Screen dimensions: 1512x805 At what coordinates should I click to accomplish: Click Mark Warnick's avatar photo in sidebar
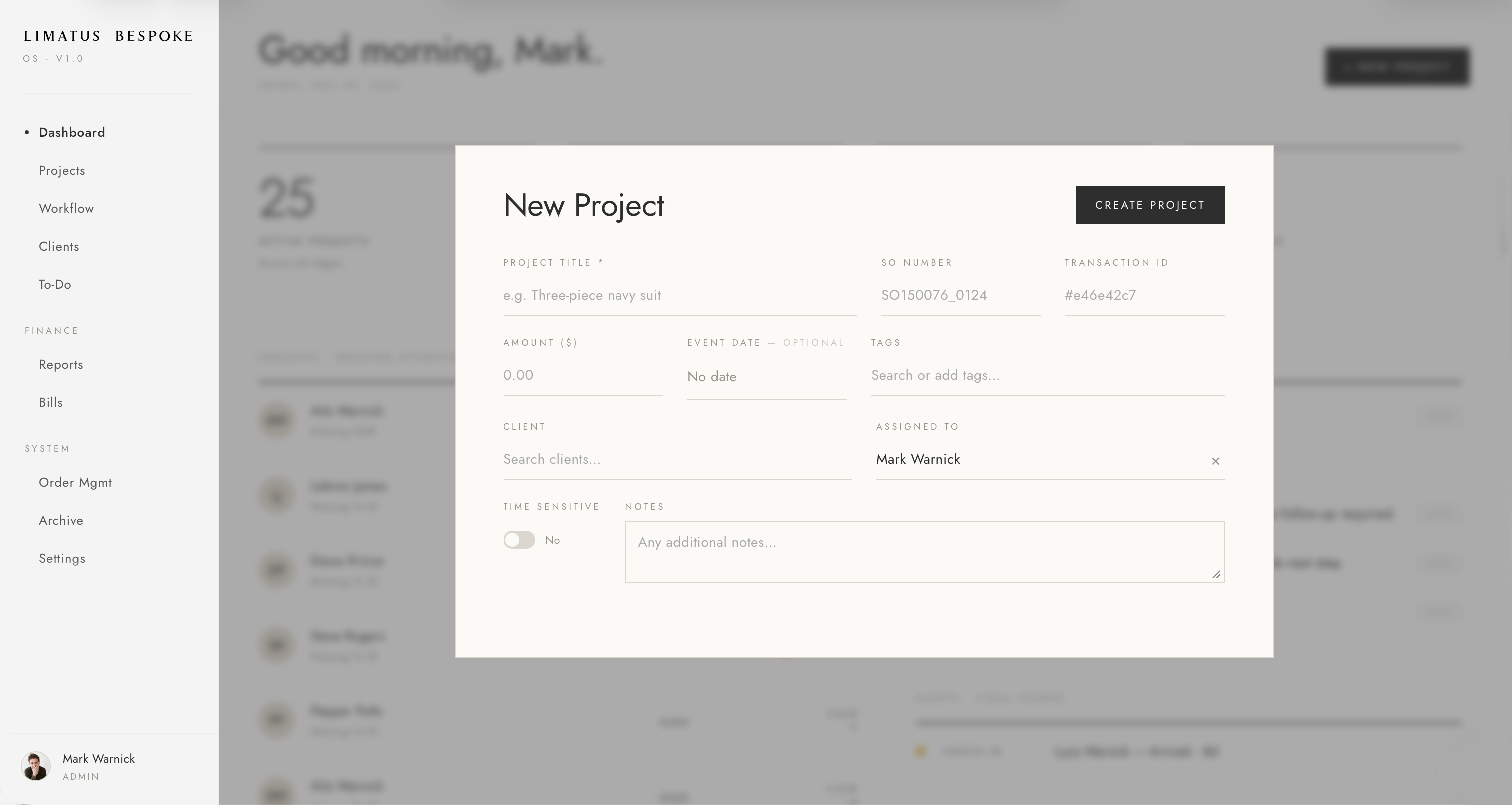[36, 766]
